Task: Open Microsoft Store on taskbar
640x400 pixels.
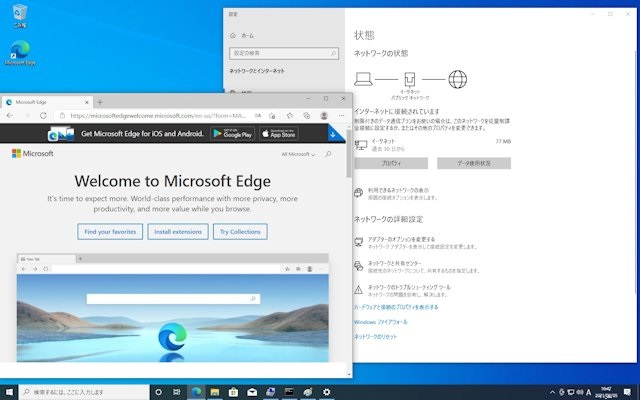Action: (x=233, y=392)
